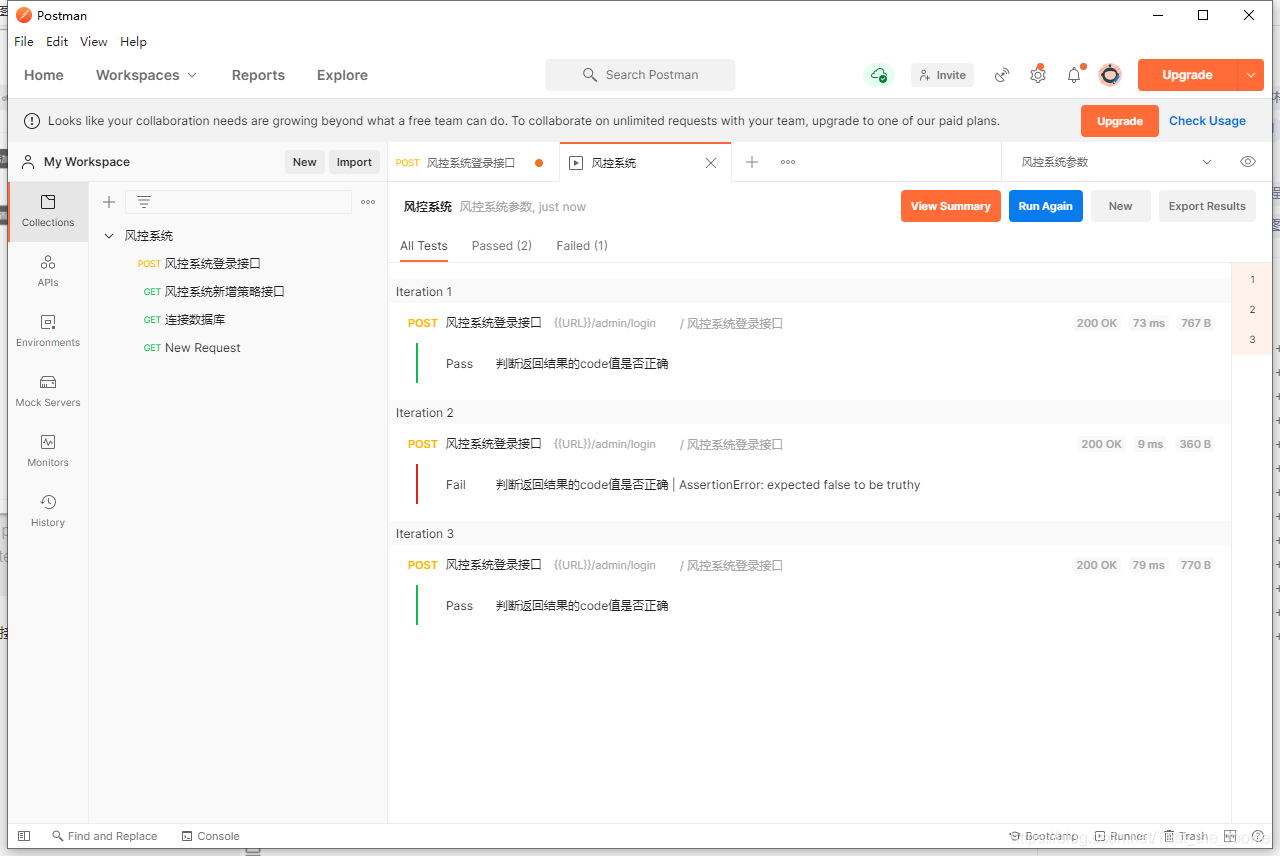Open collections panel three-dot options menu
This screenshot has height=856, width=1280.
[368, 202]
